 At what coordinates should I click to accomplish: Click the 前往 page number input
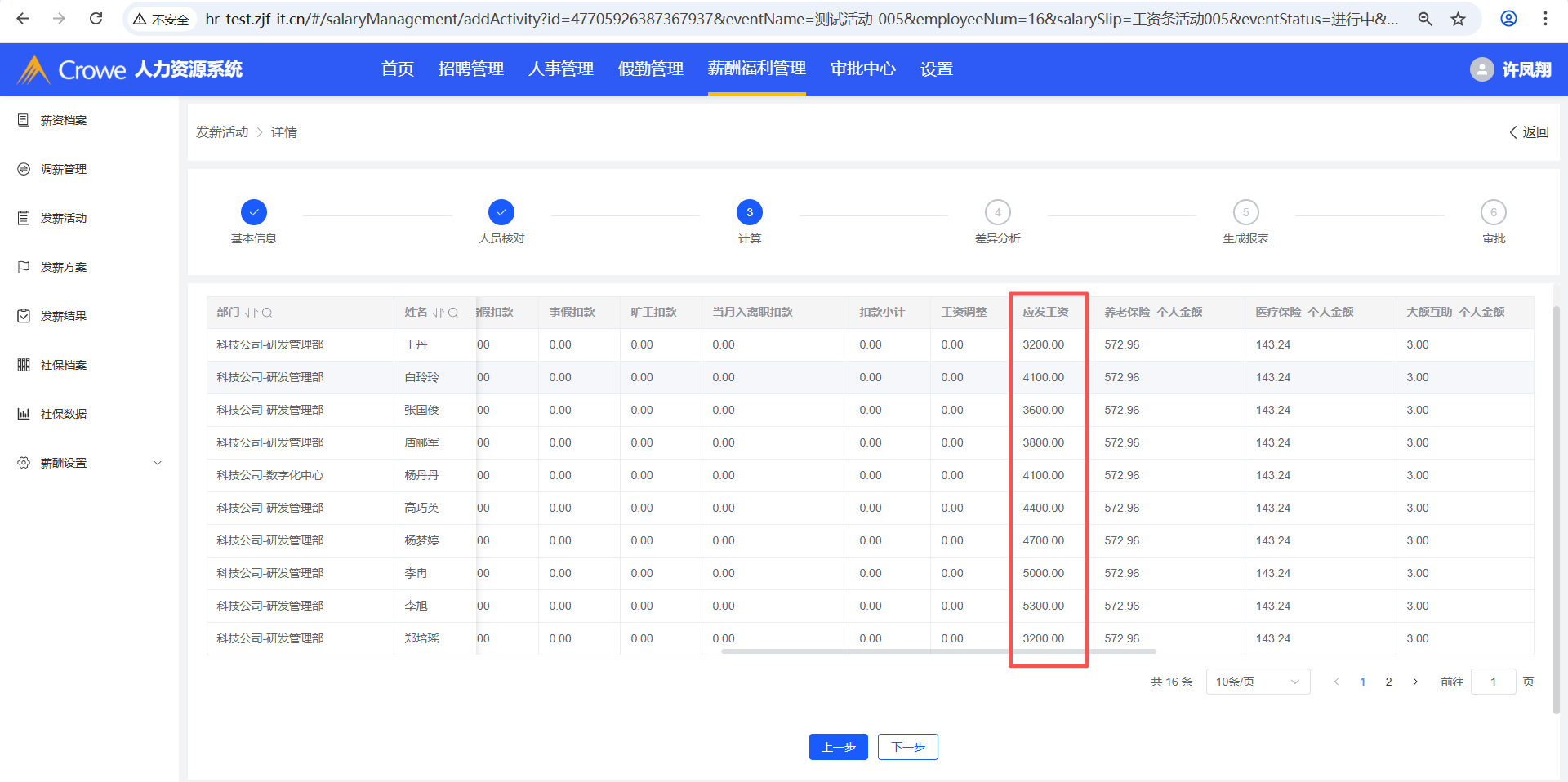1493,682
